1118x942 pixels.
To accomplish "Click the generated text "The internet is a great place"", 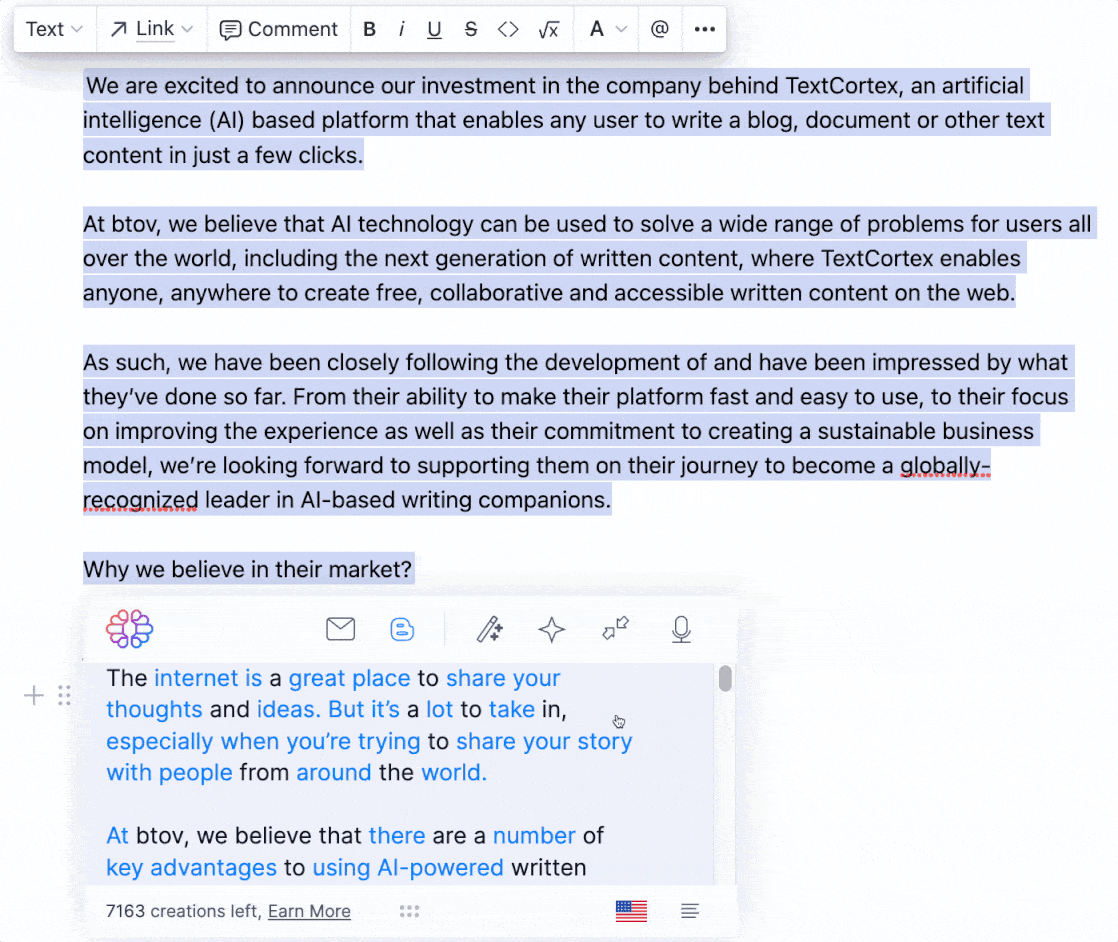I will (x=258, y=677).
